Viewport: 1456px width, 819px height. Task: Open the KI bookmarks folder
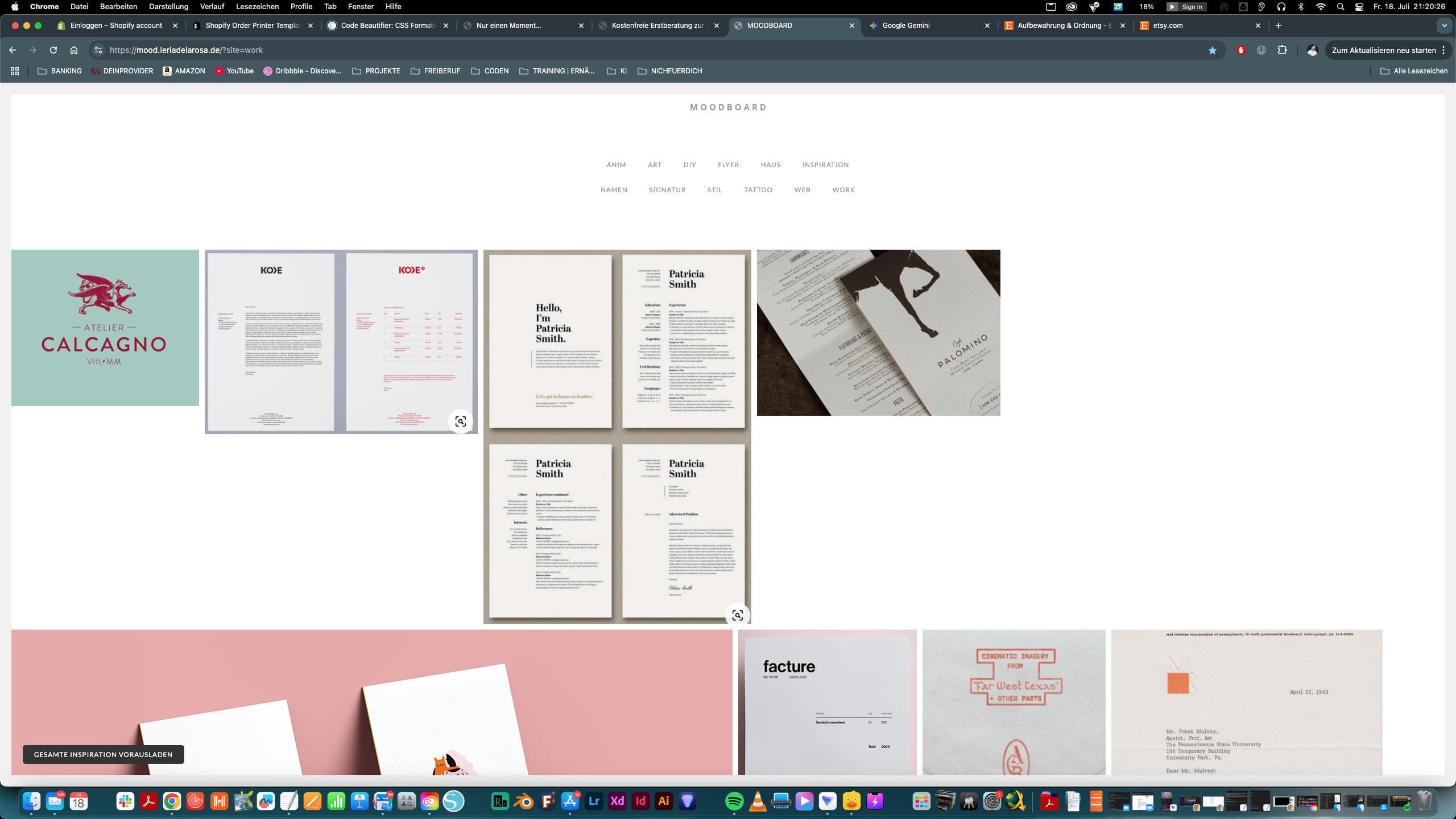[x=617, y=71]
